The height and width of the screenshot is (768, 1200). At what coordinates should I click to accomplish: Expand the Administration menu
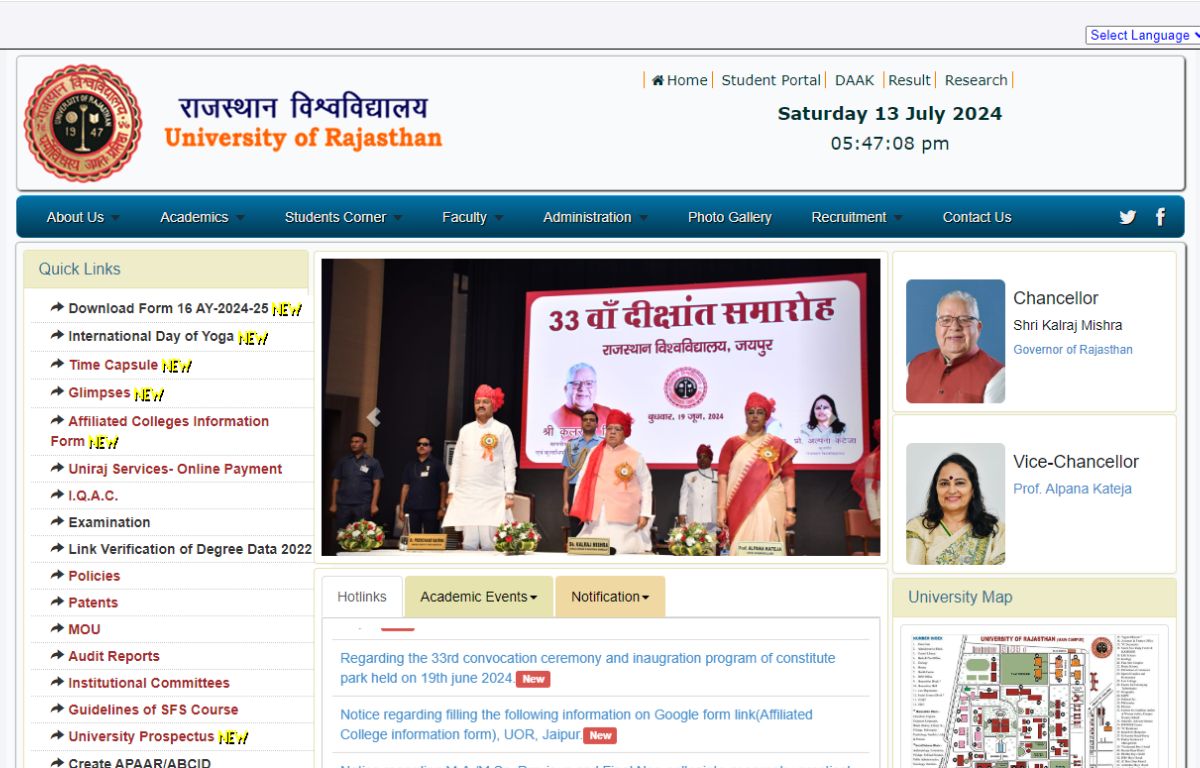pos(595,217)
